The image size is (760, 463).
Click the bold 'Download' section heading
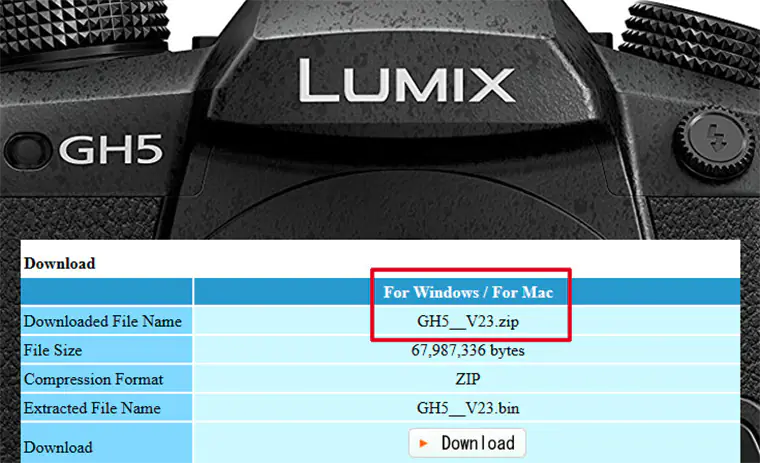[x=60, y=263]
